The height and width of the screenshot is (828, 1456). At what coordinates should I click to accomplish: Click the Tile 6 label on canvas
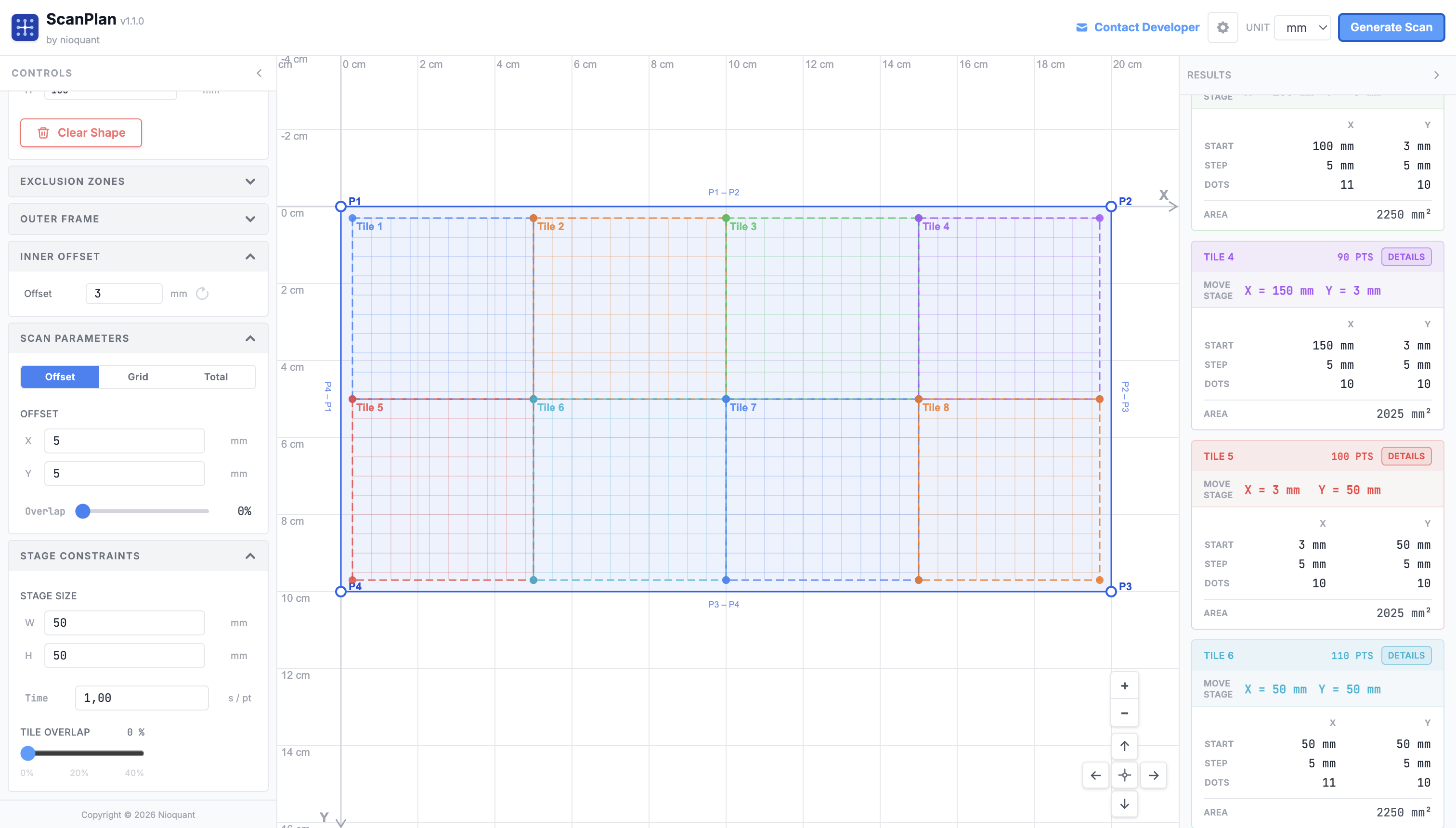click(x=550, y=407)
